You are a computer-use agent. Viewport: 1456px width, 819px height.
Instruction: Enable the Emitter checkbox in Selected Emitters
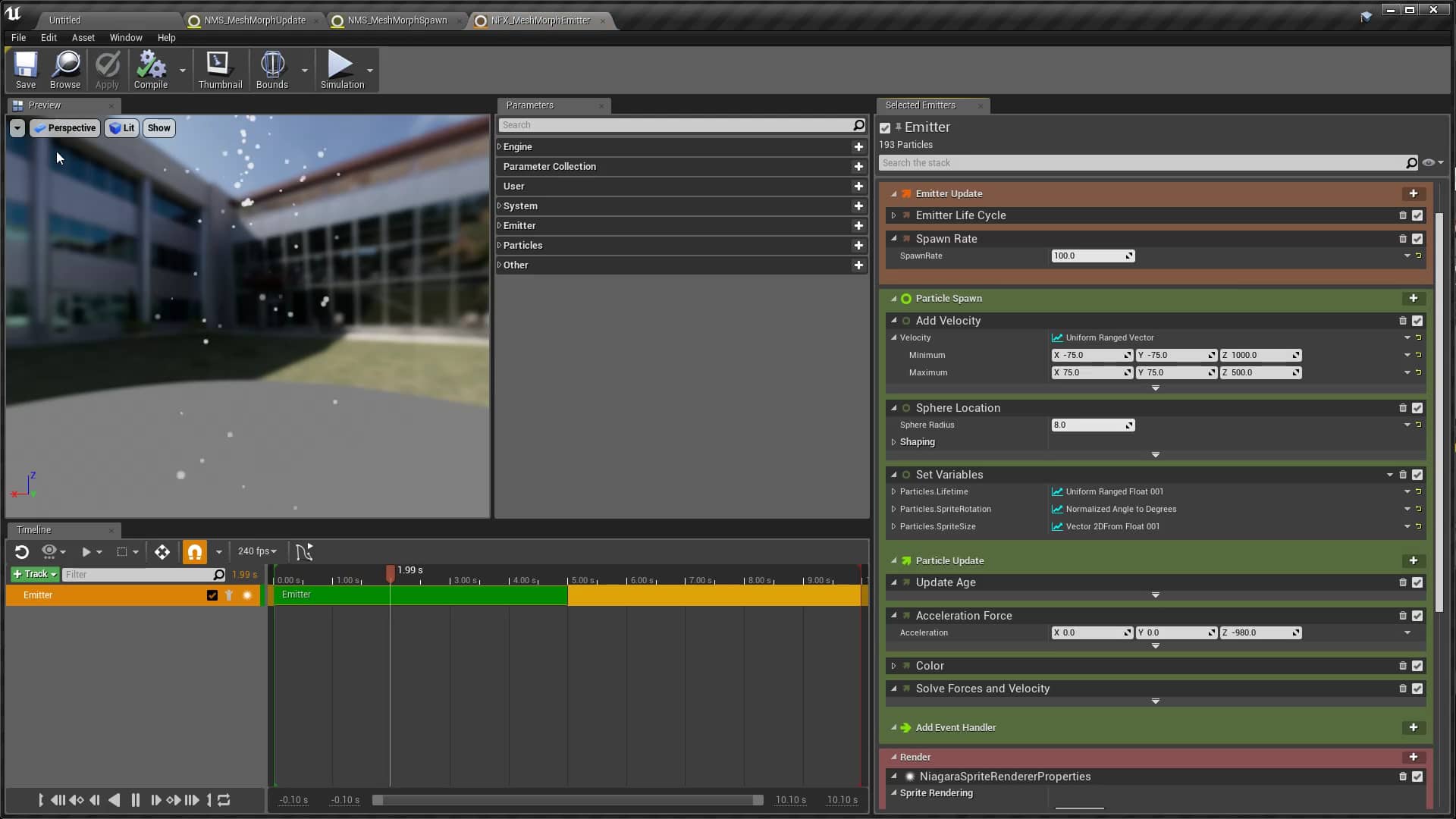pos(885,127)
